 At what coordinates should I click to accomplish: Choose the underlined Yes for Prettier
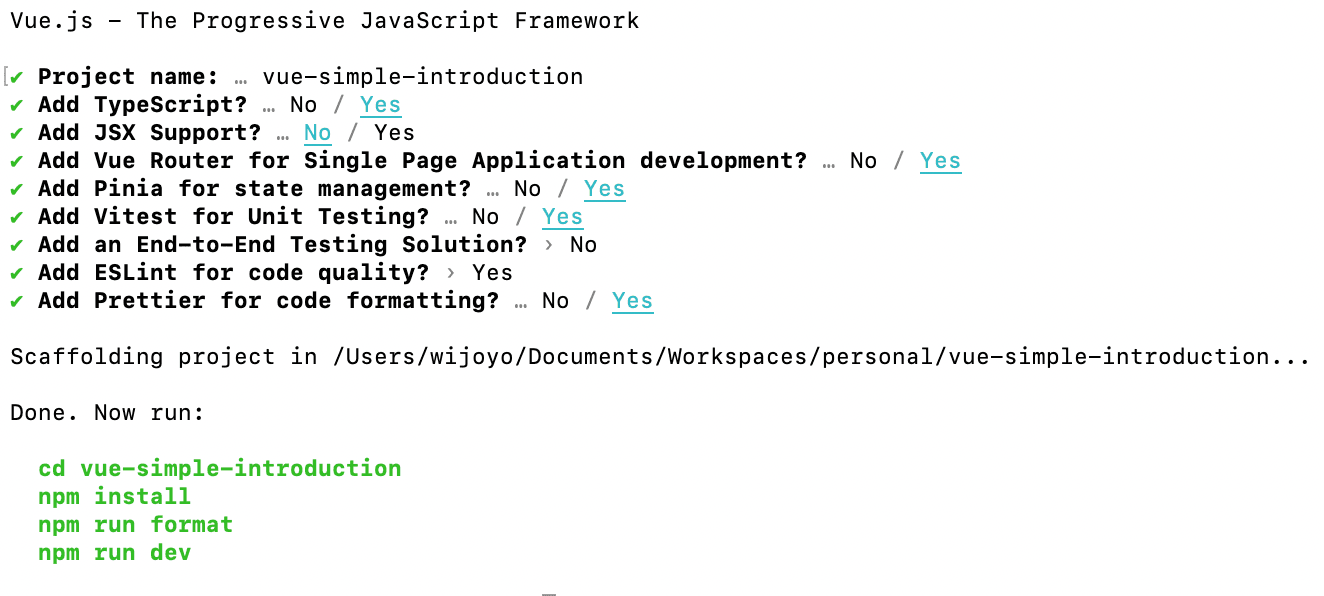pos(633,301)
